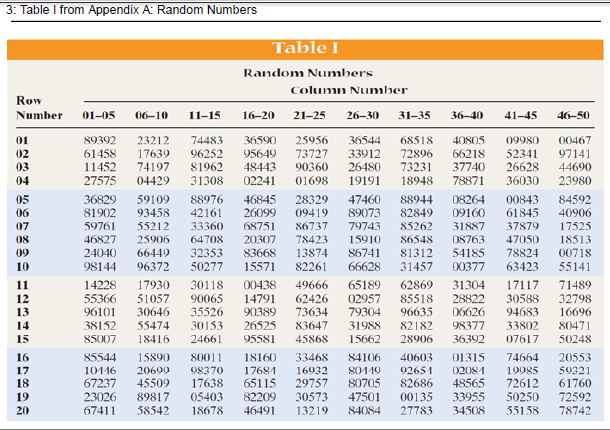Click the value '02957' in row 12
This screenshot has width=610, height=430.
364,299
